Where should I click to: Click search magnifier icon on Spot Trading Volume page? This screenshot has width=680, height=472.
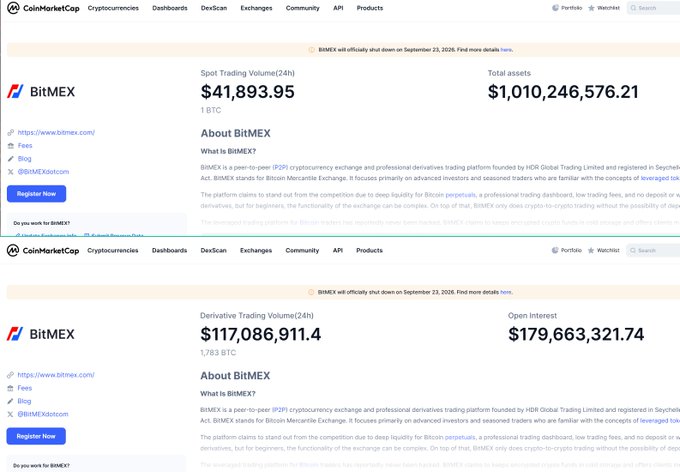(633, 8)
